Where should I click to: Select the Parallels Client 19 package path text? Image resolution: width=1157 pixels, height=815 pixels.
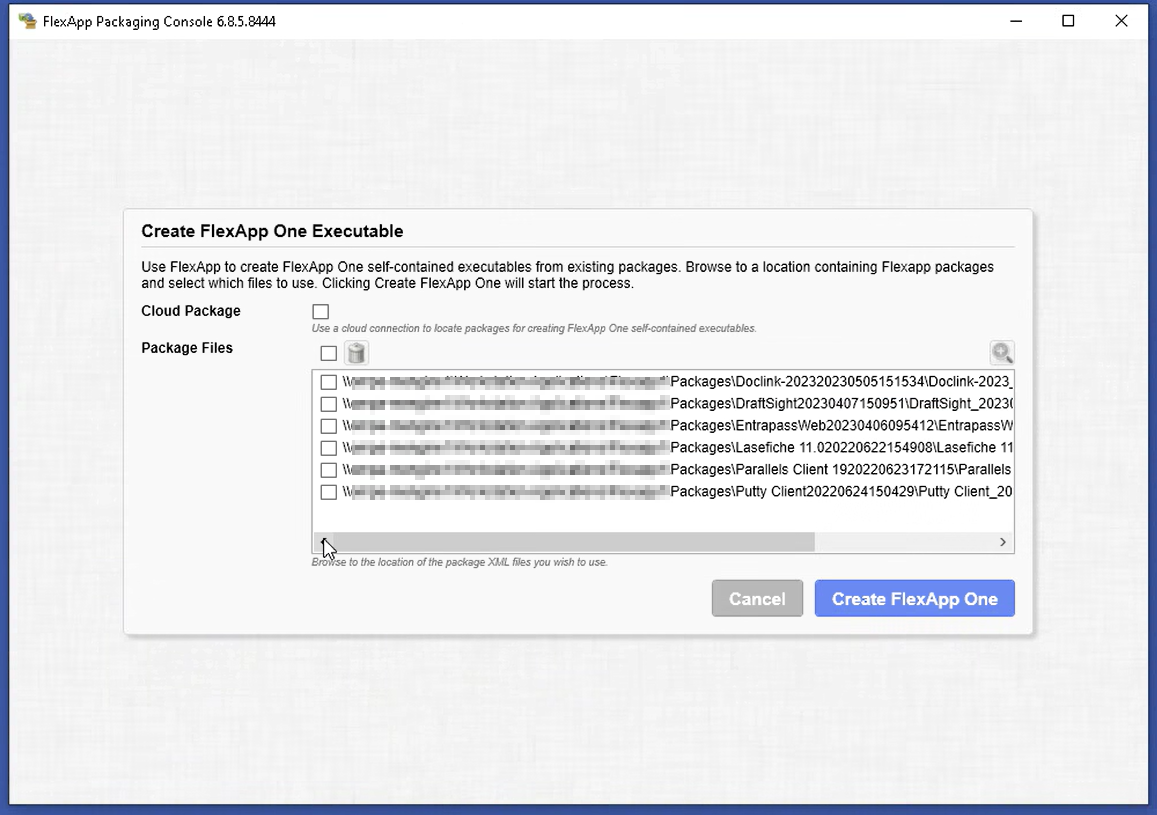pyautogui.click(x=677, y=470)
